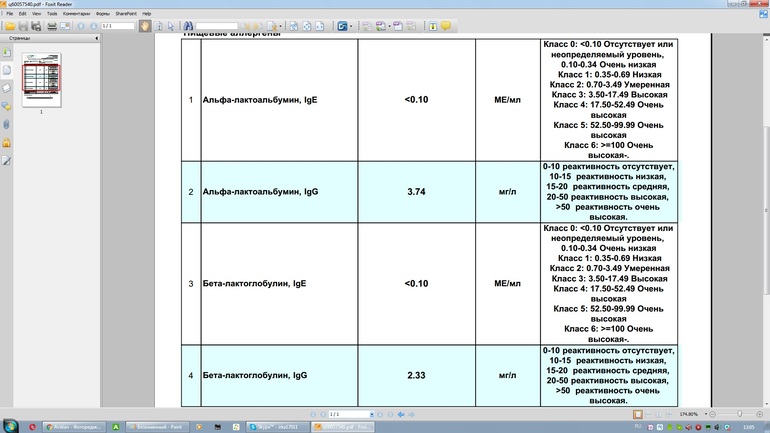Click the Open file folder icon
Viewport: 770px width, 433px height.
[9, 26]
